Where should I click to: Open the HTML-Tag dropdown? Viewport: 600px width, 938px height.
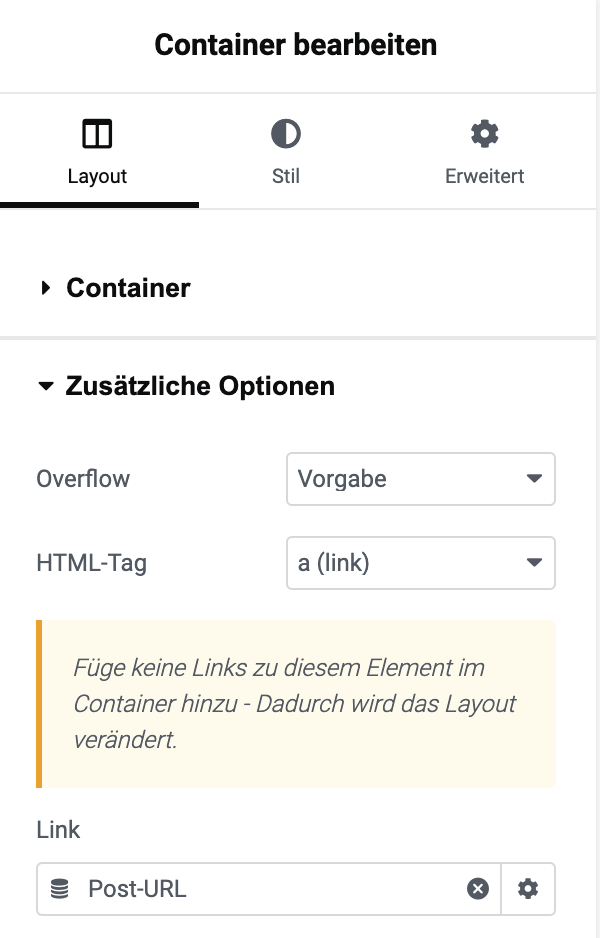point(421,563)
